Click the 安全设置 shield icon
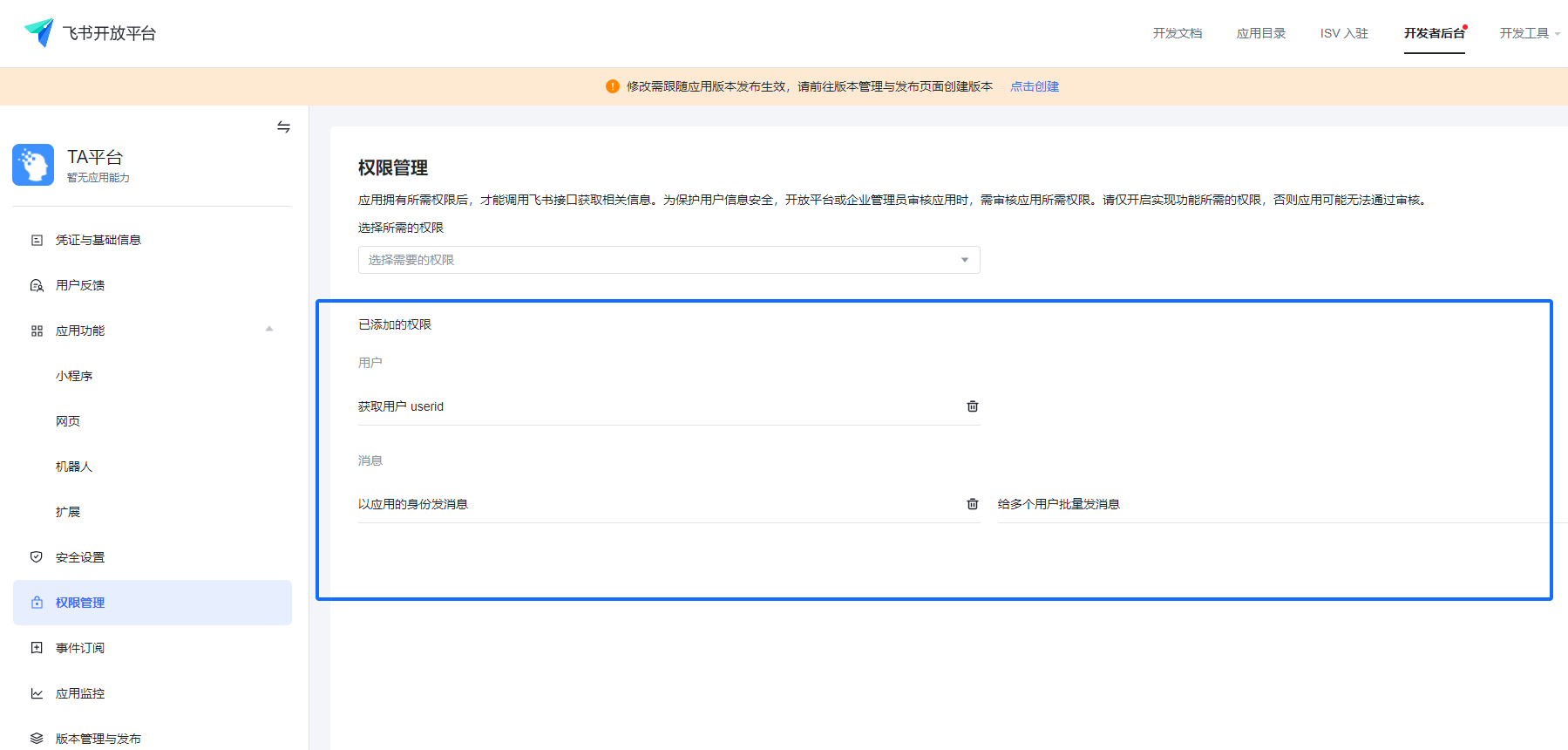Viewport: 1568px width, 750px height. (37, 557)
